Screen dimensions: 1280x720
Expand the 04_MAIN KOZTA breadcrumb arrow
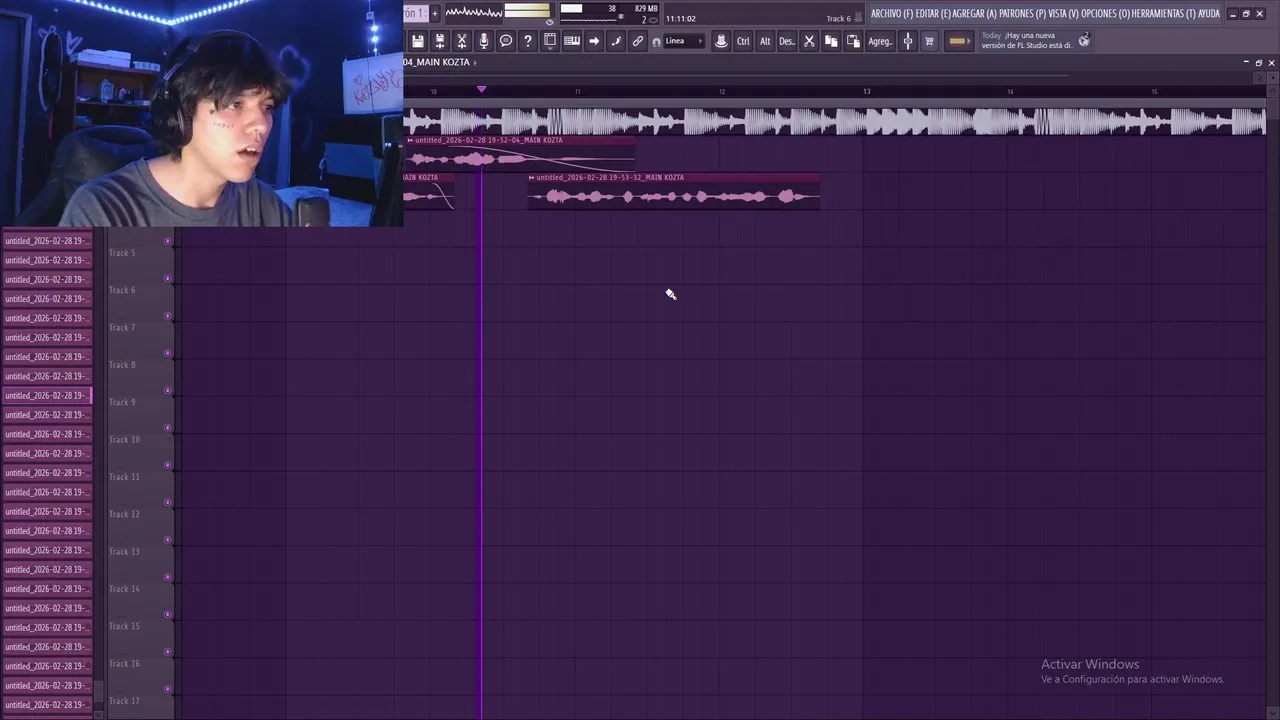tap(476, 62)
